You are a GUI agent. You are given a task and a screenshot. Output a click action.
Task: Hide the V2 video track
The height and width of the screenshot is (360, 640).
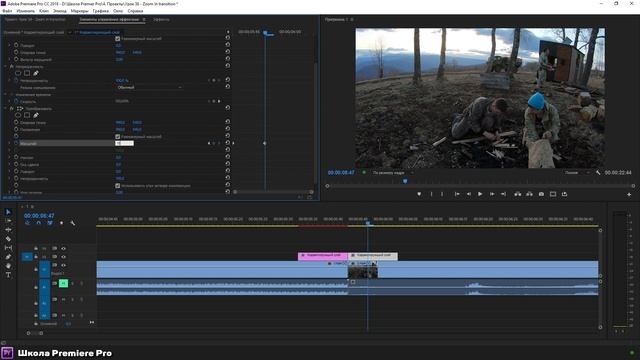(x=63, y=257)
